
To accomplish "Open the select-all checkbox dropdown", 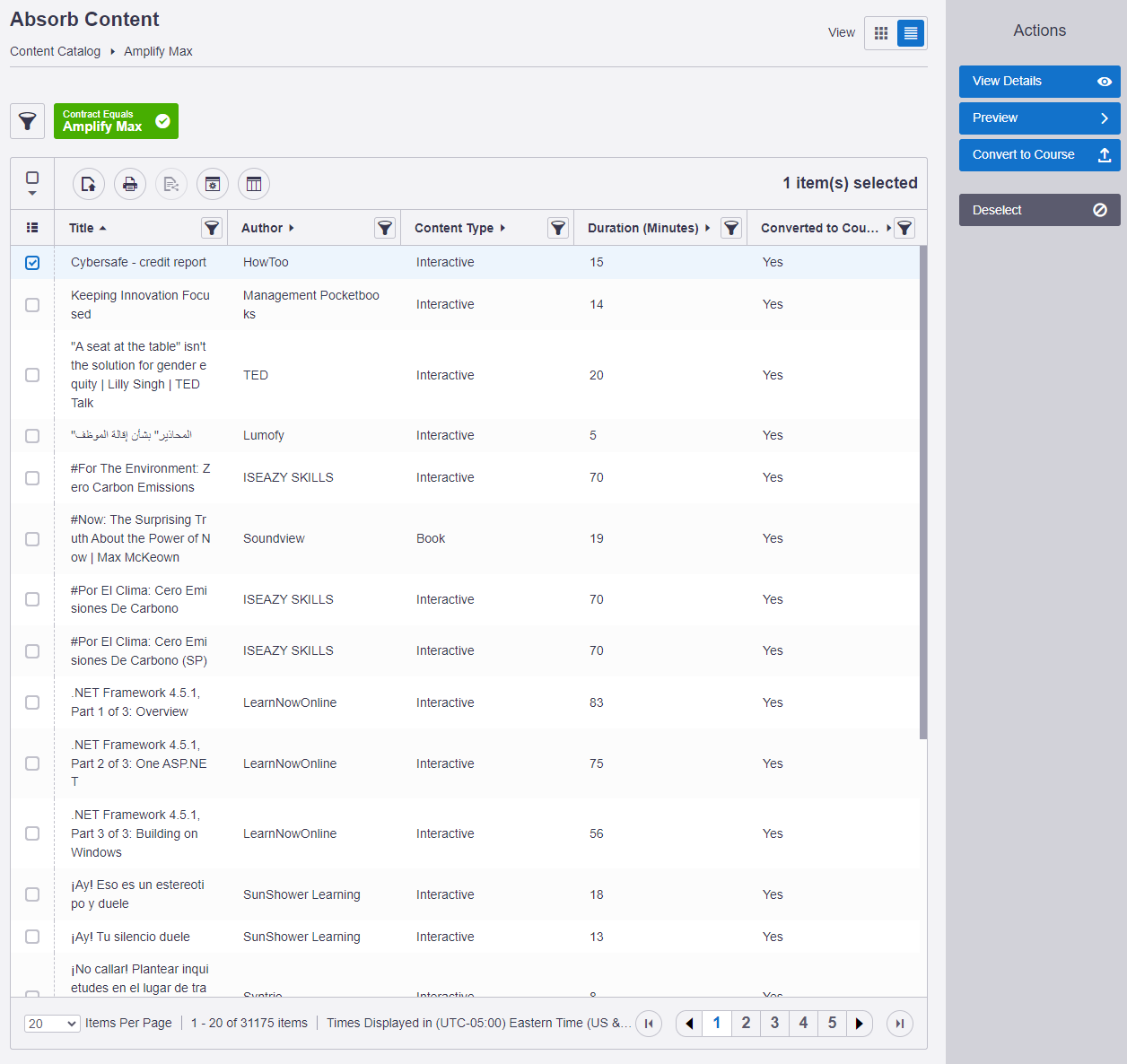I will pyautogui.click(x=32, y=193).
